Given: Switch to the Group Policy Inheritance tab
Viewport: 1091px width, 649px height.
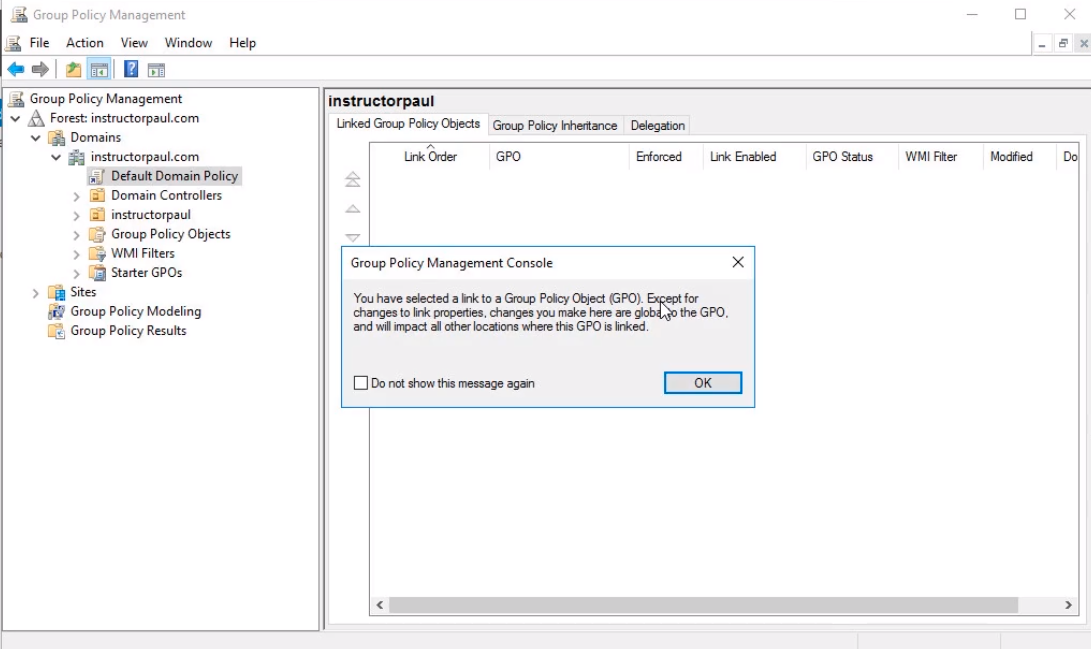Looking at the screenshot, I should pyautogui.click(x=555, y=126).
